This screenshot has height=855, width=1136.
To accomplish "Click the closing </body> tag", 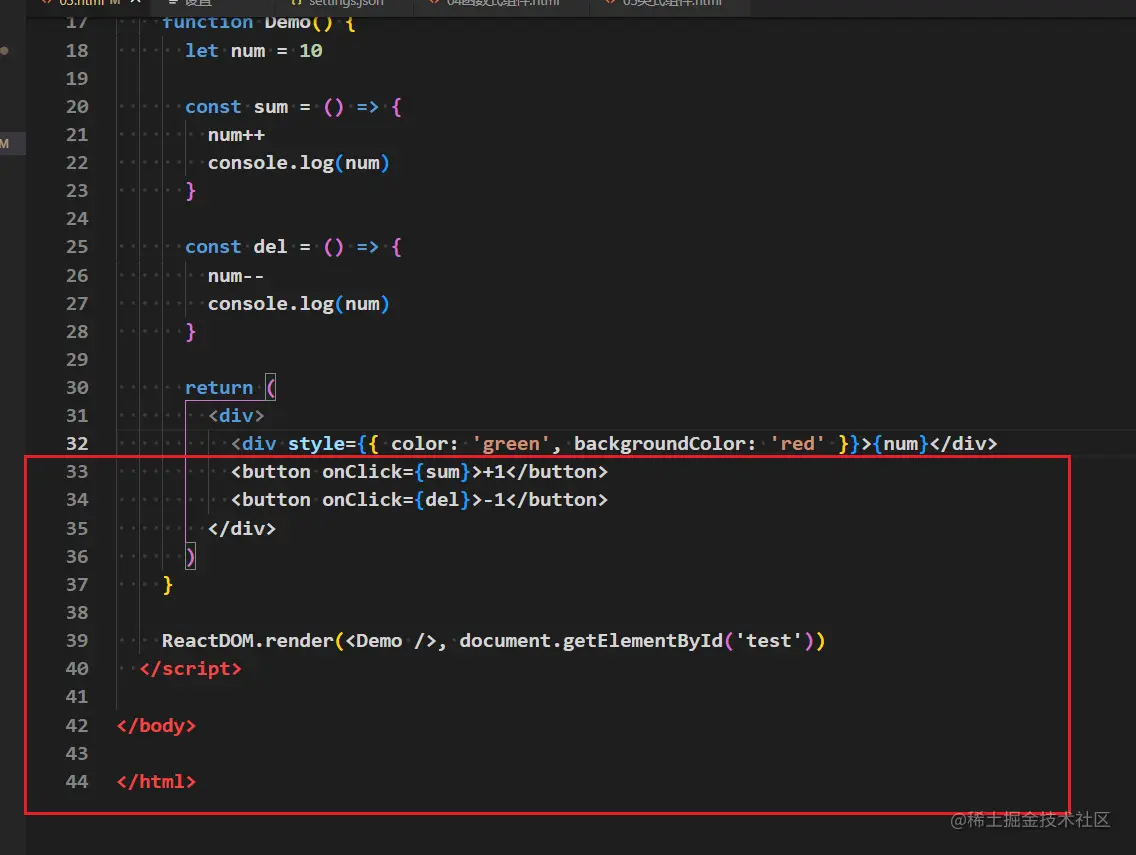I will coord(156,725).
